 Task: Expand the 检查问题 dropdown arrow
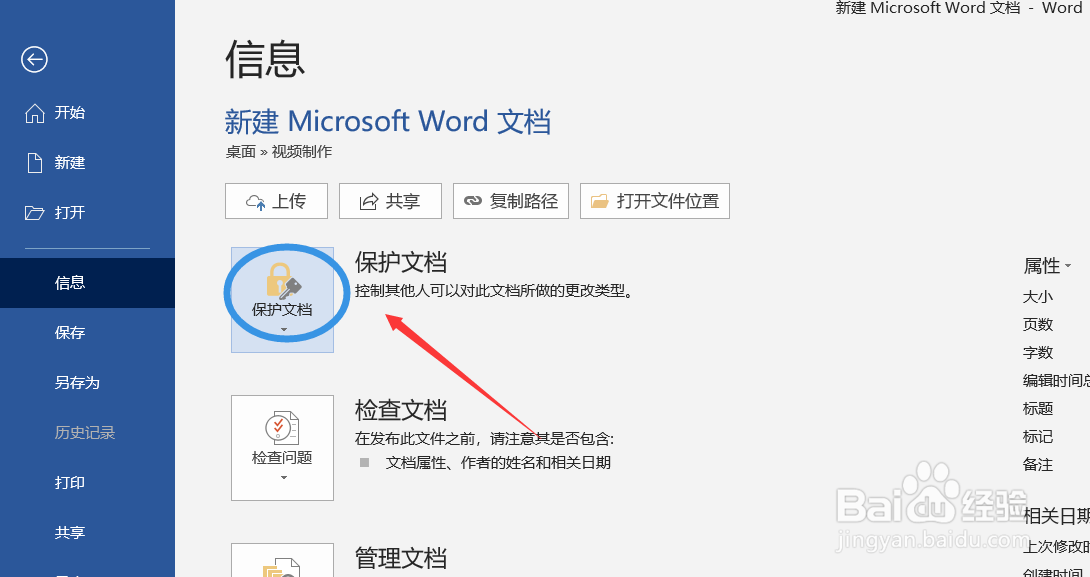click(283, 478)
